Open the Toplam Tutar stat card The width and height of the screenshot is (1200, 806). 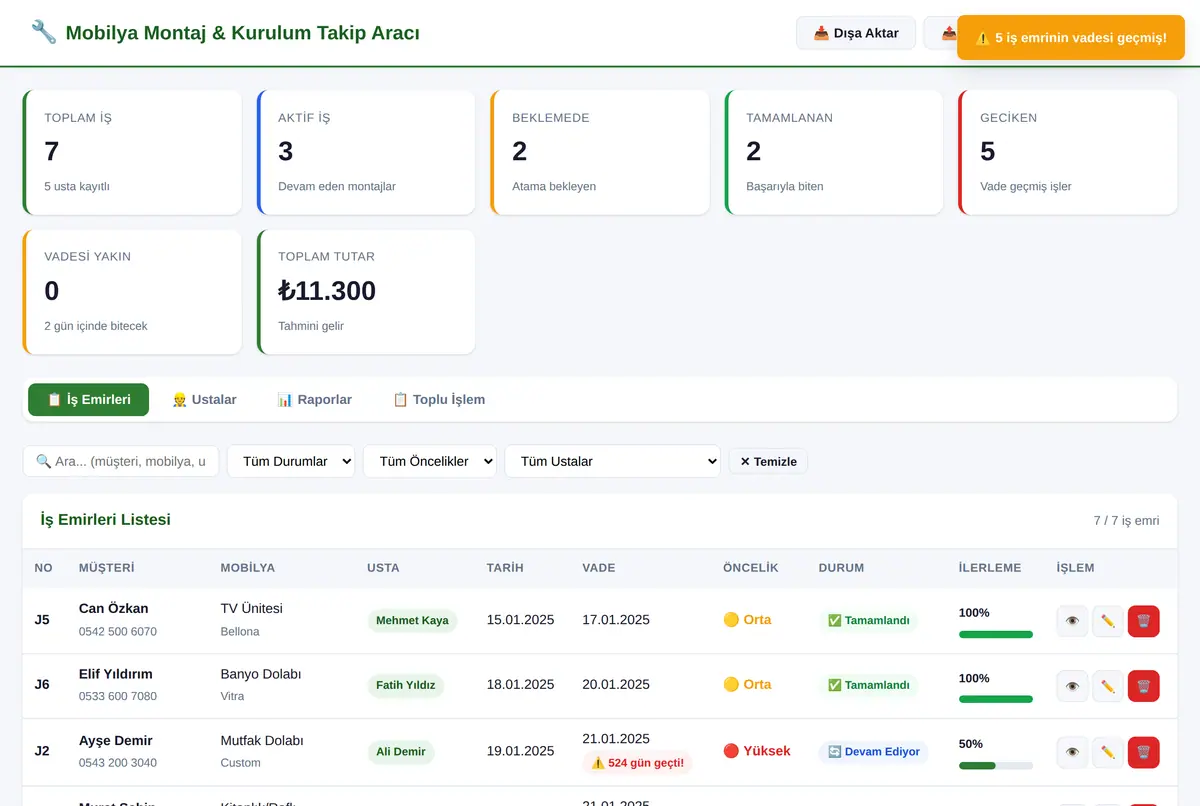tap(366, 292)
